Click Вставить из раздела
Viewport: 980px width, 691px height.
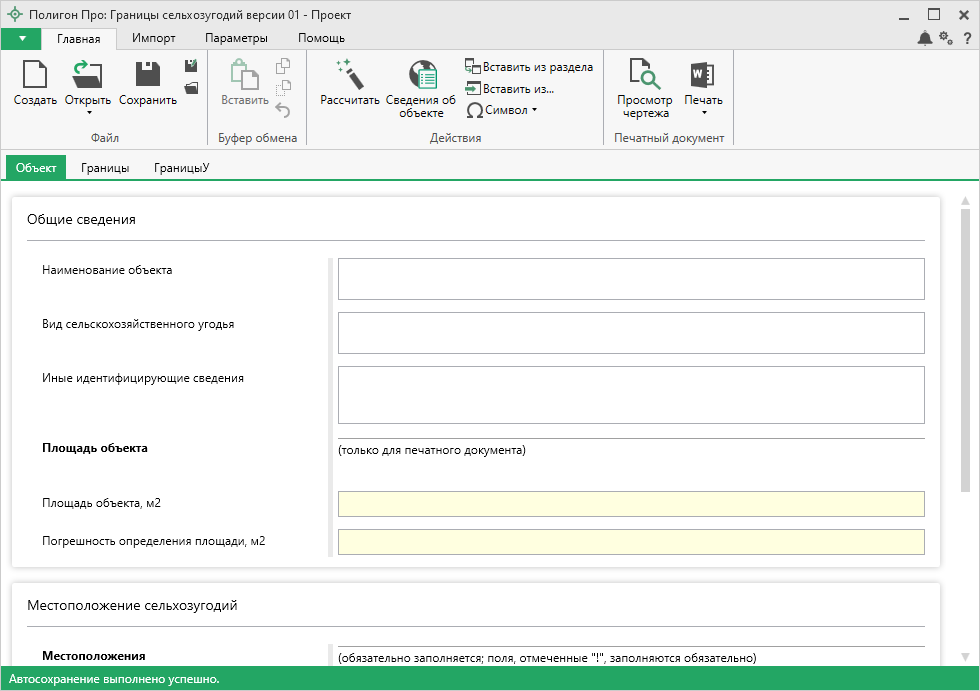coord(529,67)
